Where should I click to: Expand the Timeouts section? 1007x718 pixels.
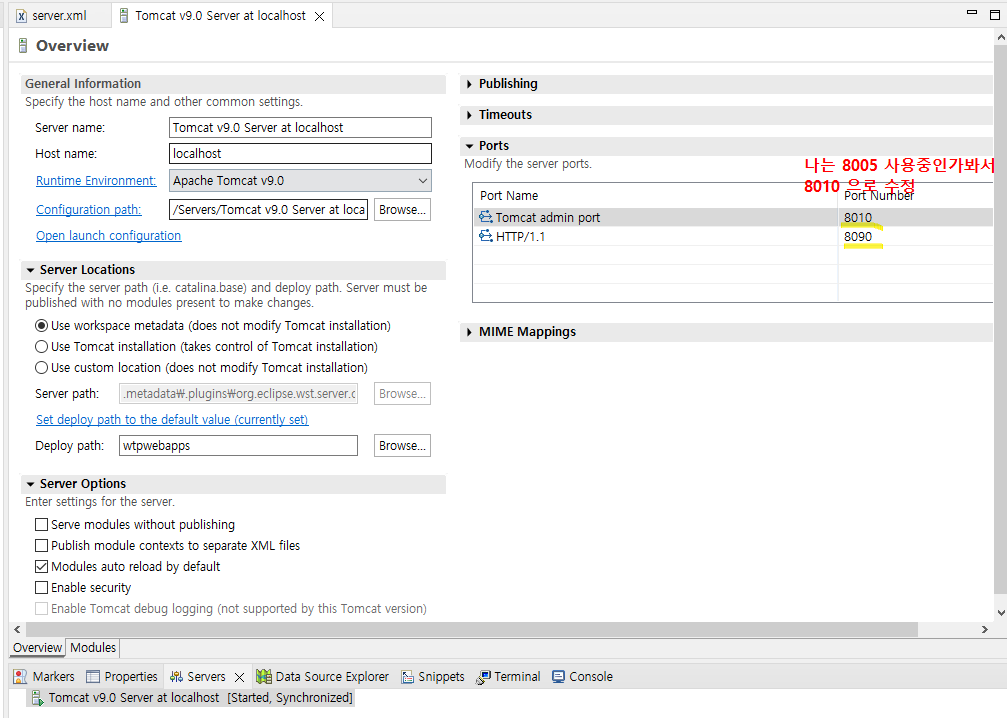pos(469,115)
